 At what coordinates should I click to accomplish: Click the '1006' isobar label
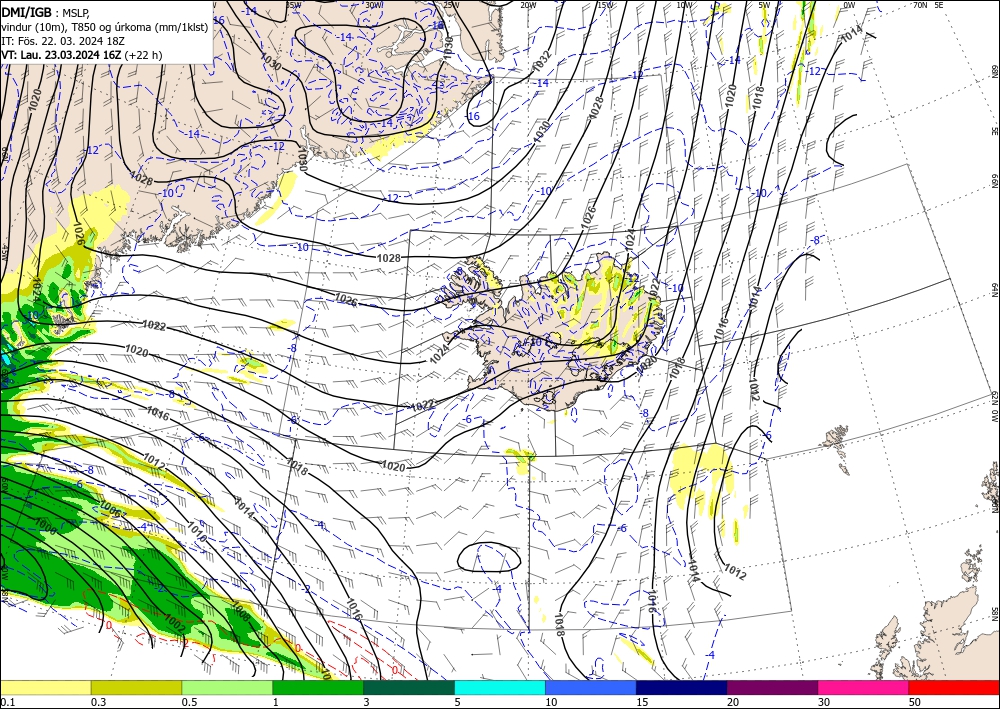coord(111,508)
